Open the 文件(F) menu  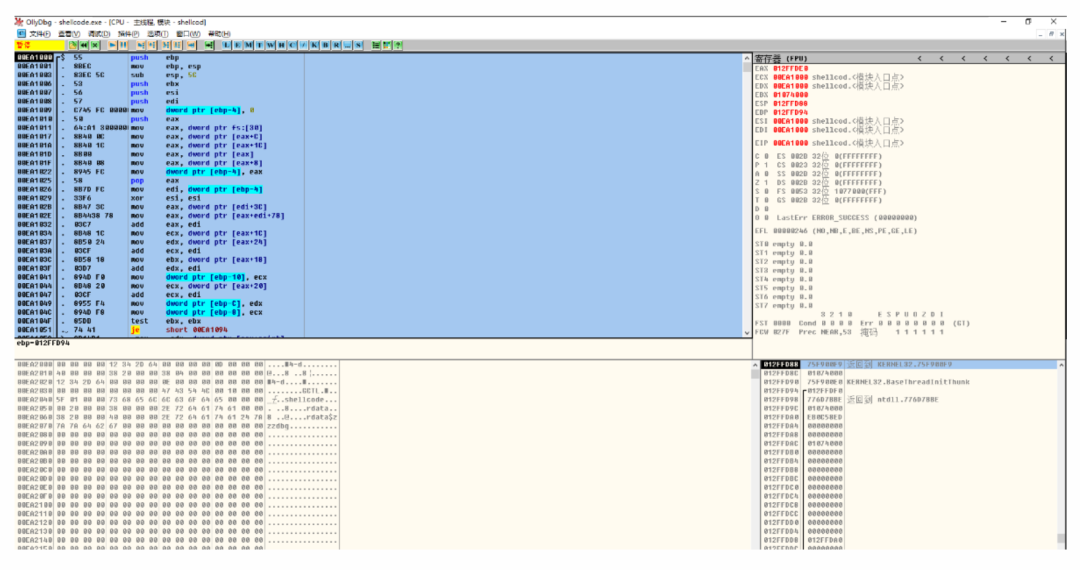coord(39,33)
